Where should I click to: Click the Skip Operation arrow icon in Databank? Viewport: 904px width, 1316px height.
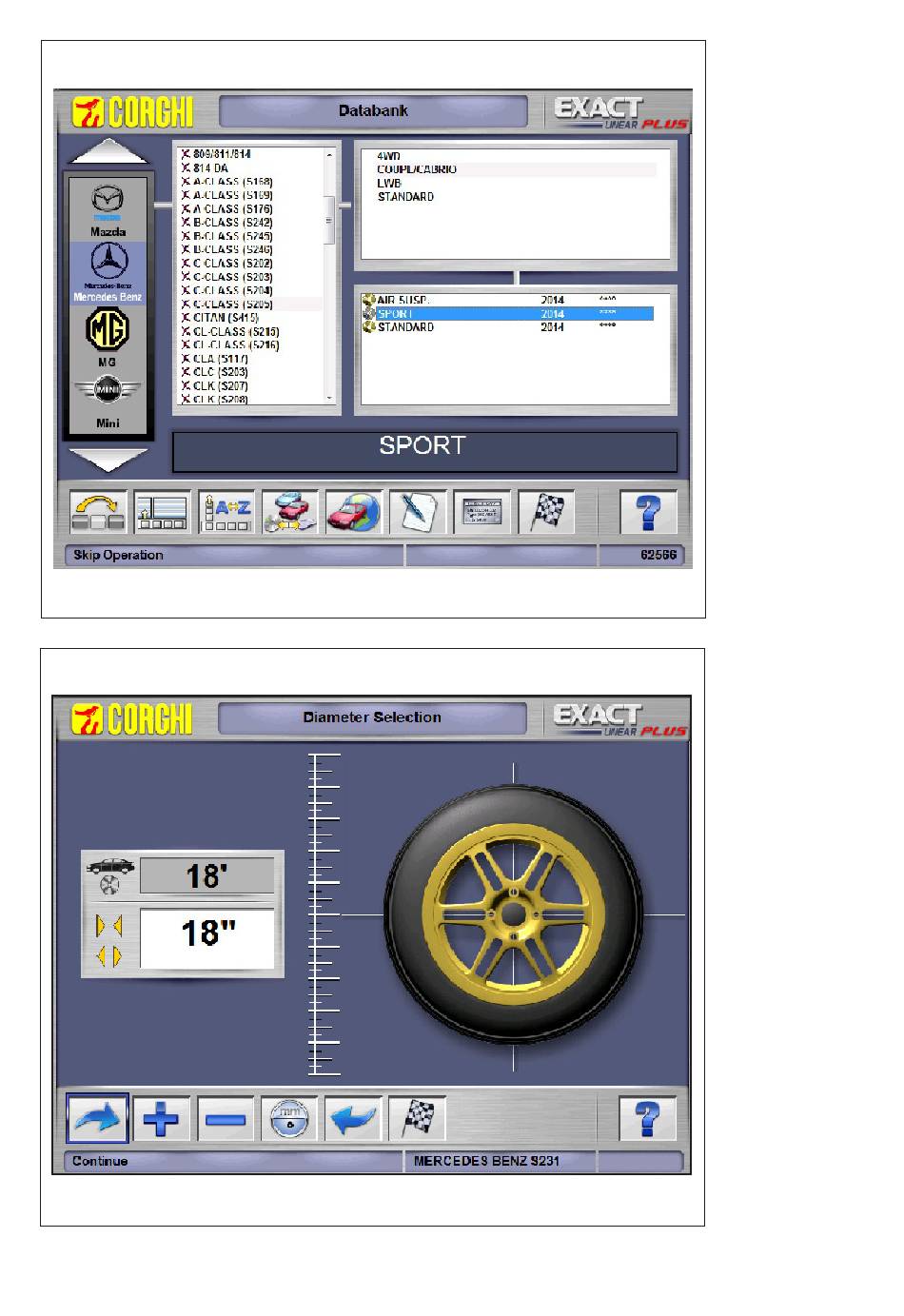[98, 512]
